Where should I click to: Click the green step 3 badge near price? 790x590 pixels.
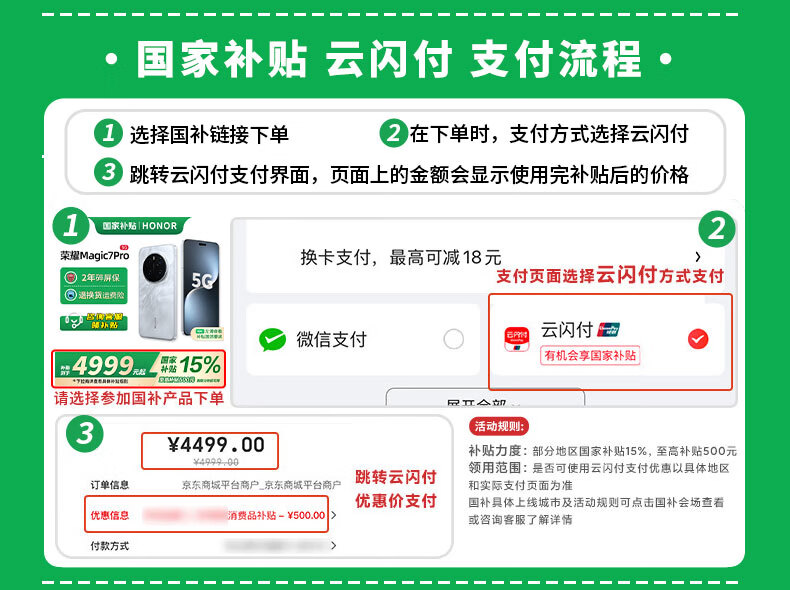[x=85, y=433]
